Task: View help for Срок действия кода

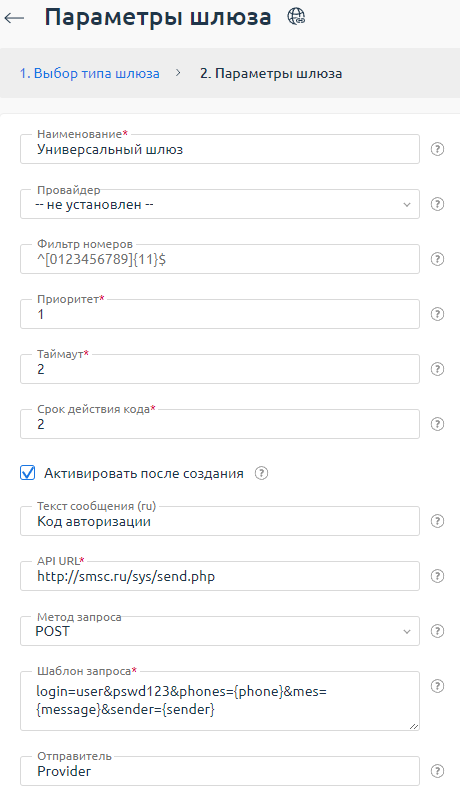Action: pos(437,424)
